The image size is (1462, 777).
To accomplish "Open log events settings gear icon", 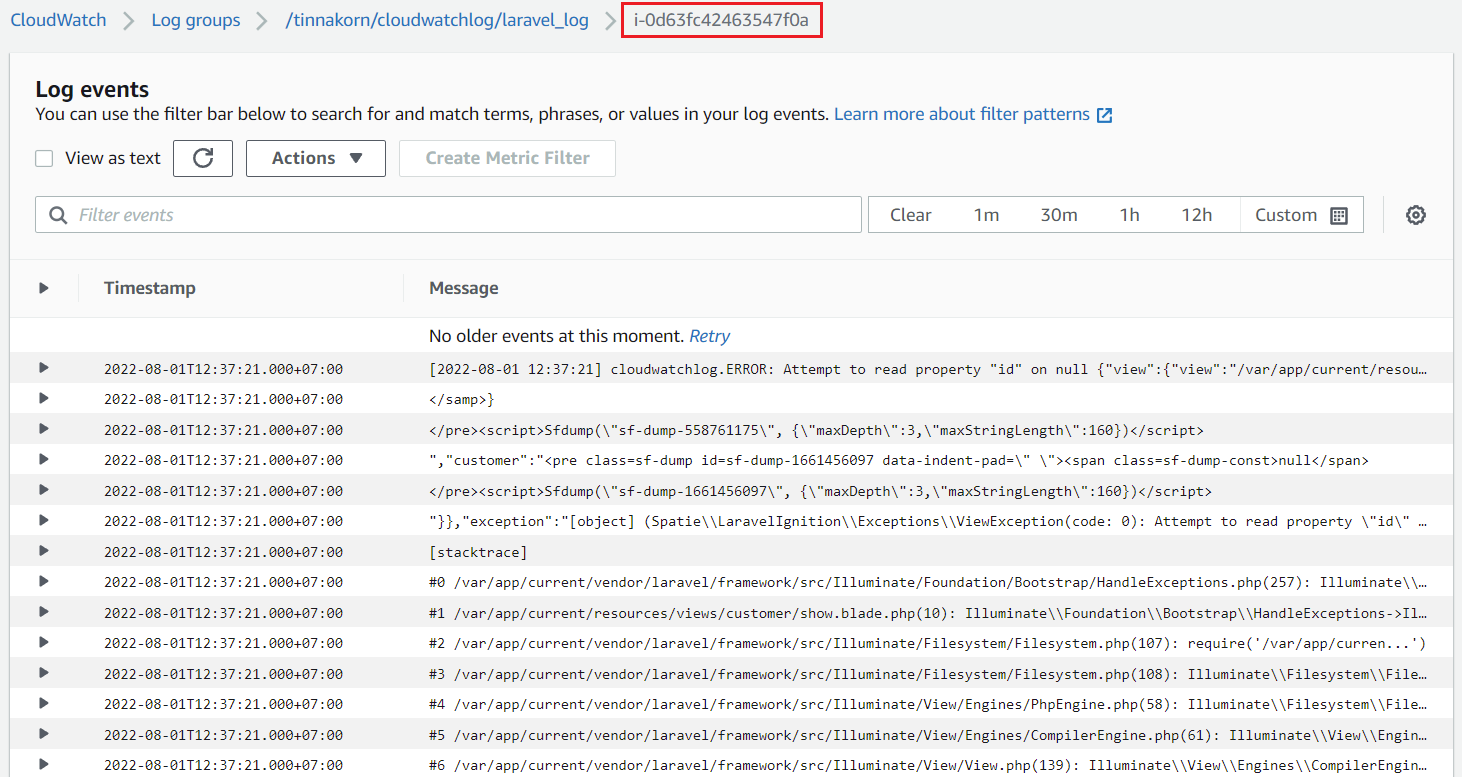I will [x=1415, y=215].
